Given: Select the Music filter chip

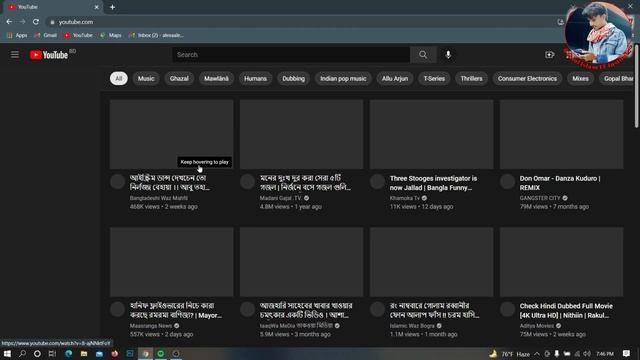Looking at the screenshot, I should pos(146,78).
